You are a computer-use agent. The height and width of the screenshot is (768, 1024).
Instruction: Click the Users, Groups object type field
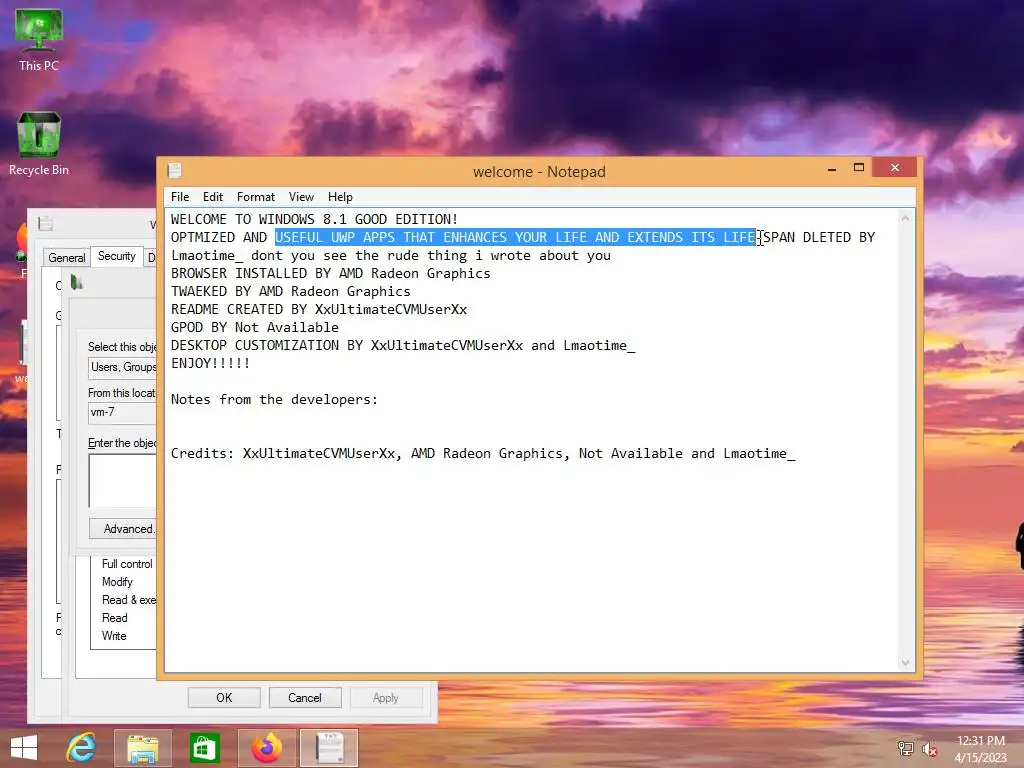pos(123,367)
